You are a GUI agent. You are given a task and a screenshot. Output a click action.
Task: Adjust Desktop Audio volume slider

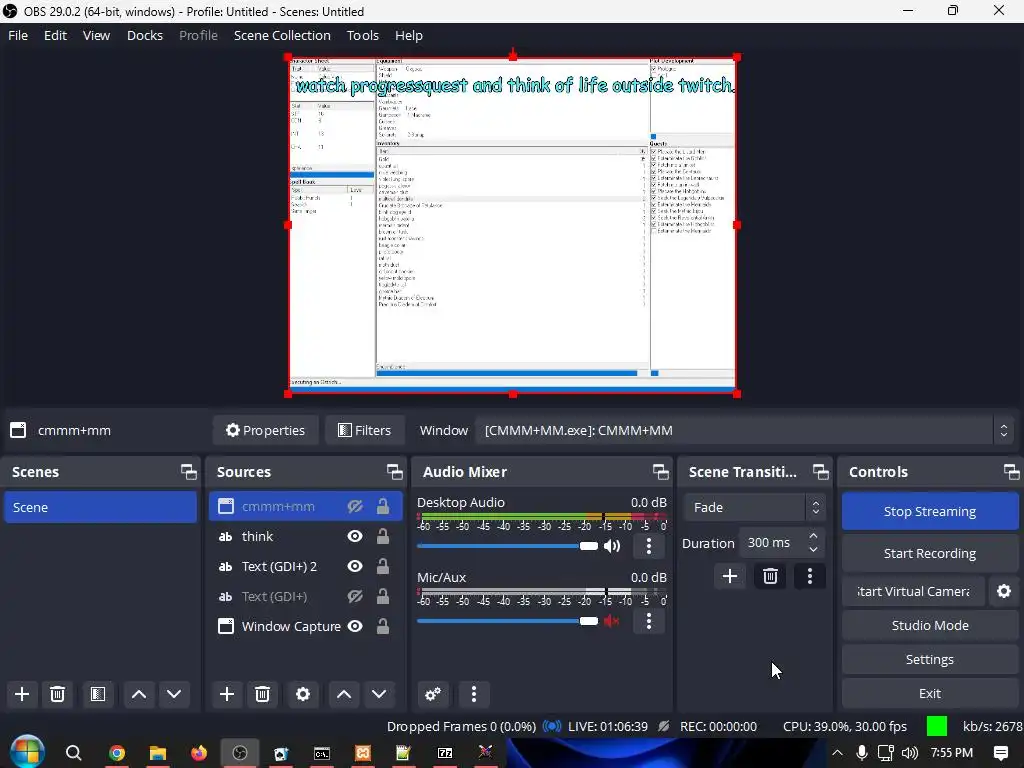[507, 546]
